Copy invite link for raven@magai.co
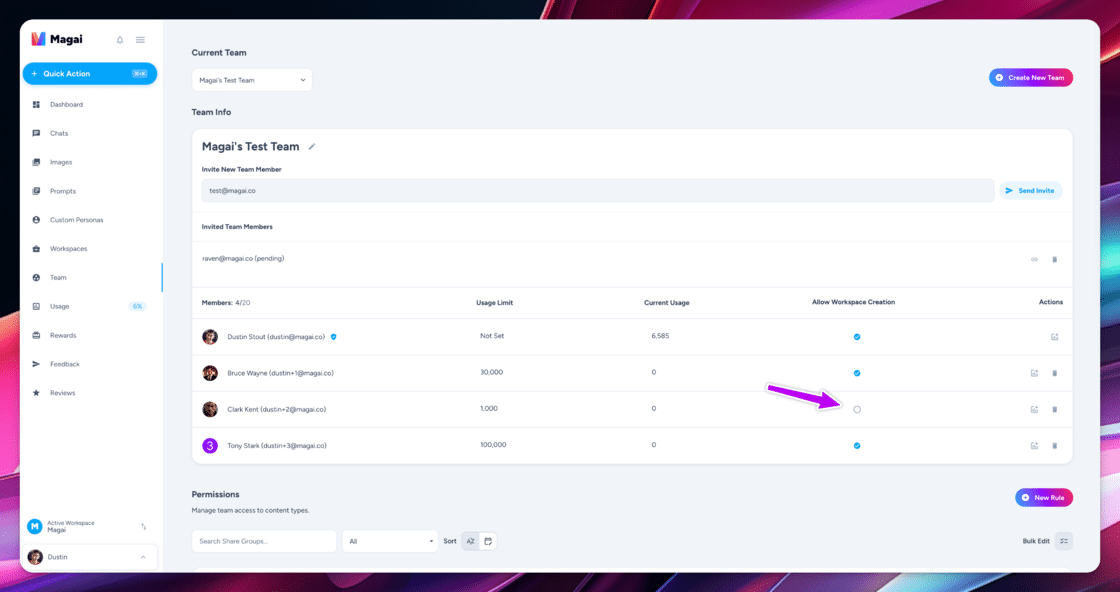 1034,259
